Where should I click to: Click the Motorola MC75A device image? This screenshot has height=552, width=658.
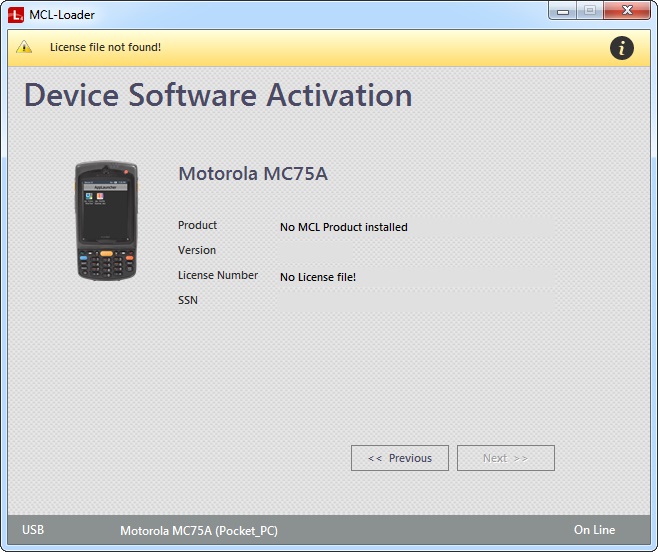click(x=105, y=222)
